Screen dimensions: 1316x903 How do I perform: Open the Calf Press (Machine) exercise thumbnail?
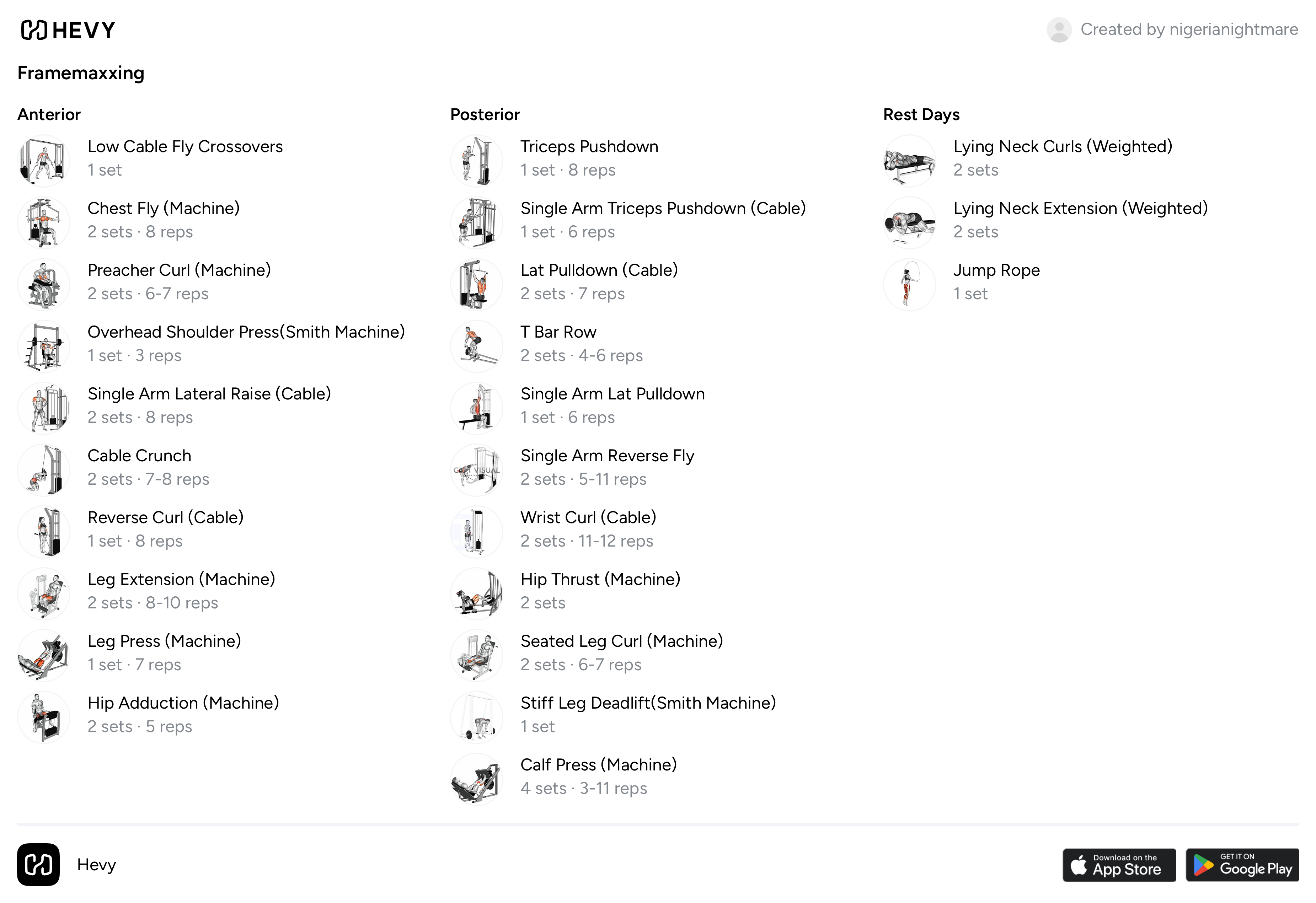coord(477,779)
